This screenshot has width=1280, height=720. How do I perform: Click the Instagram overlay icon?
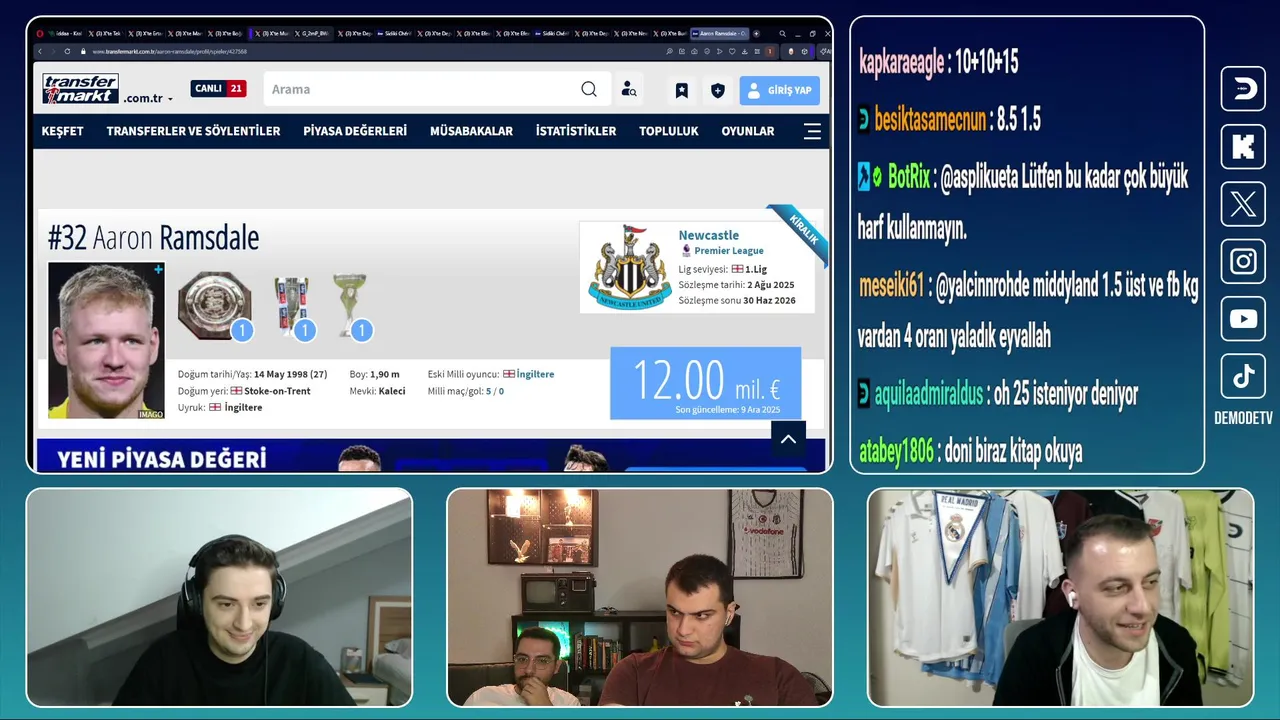pyautogui.click(x=1243, y=262)
